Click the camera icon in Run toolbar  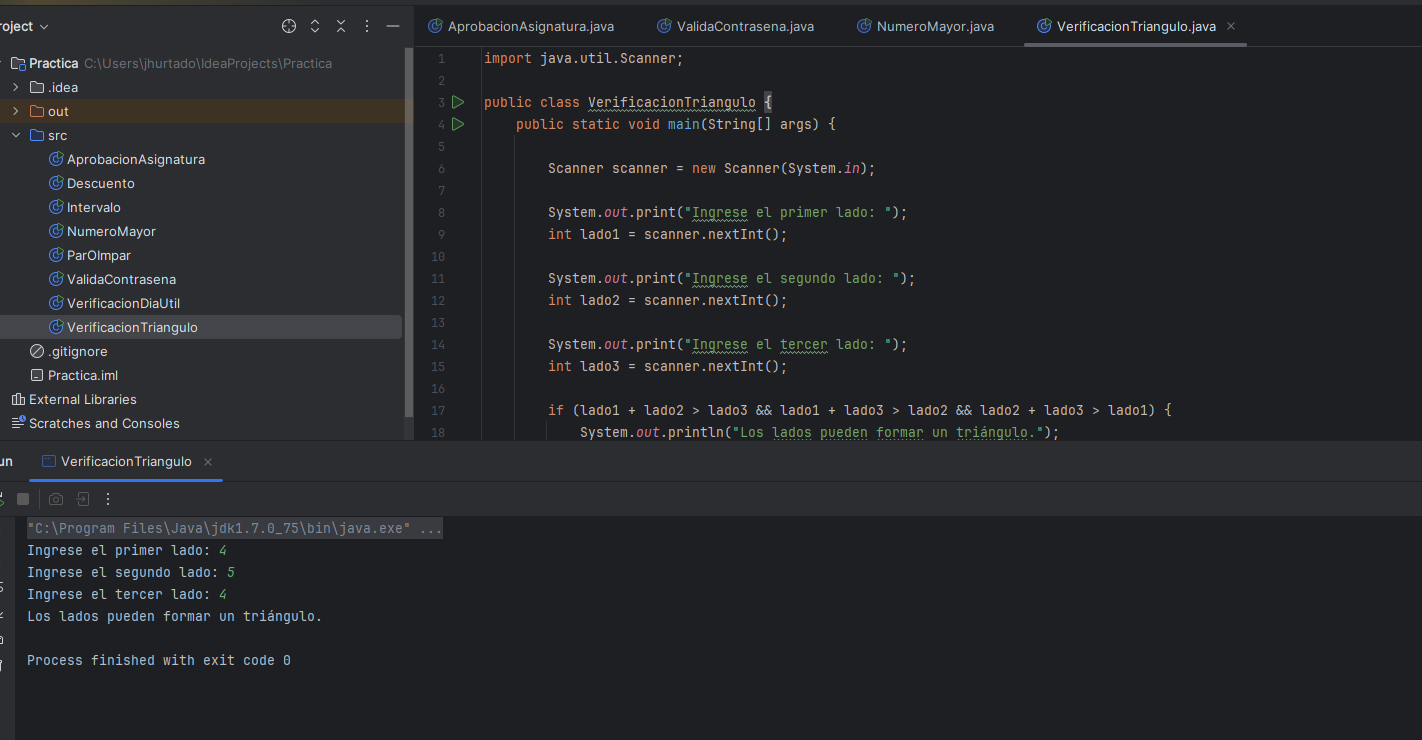tap(56, 499)
